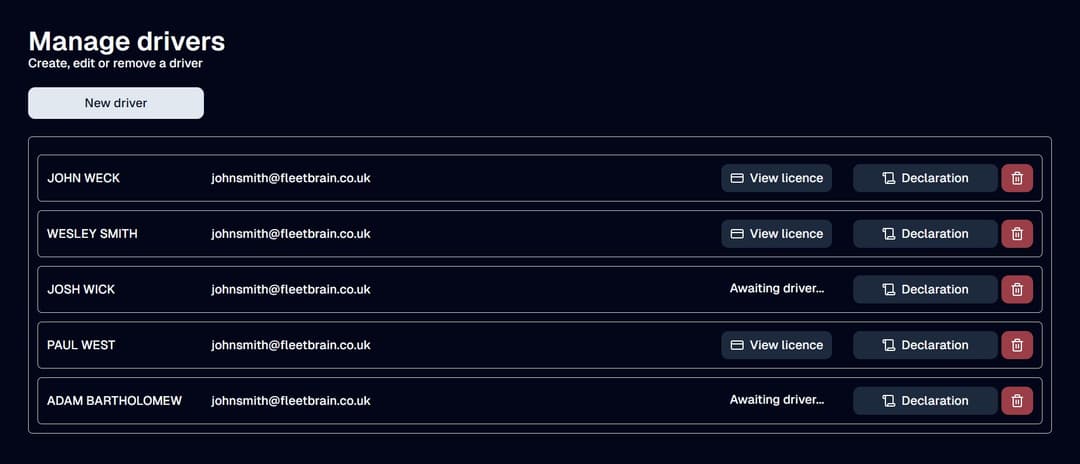
Task: View licence for John Weck
Action: (776, 178)
